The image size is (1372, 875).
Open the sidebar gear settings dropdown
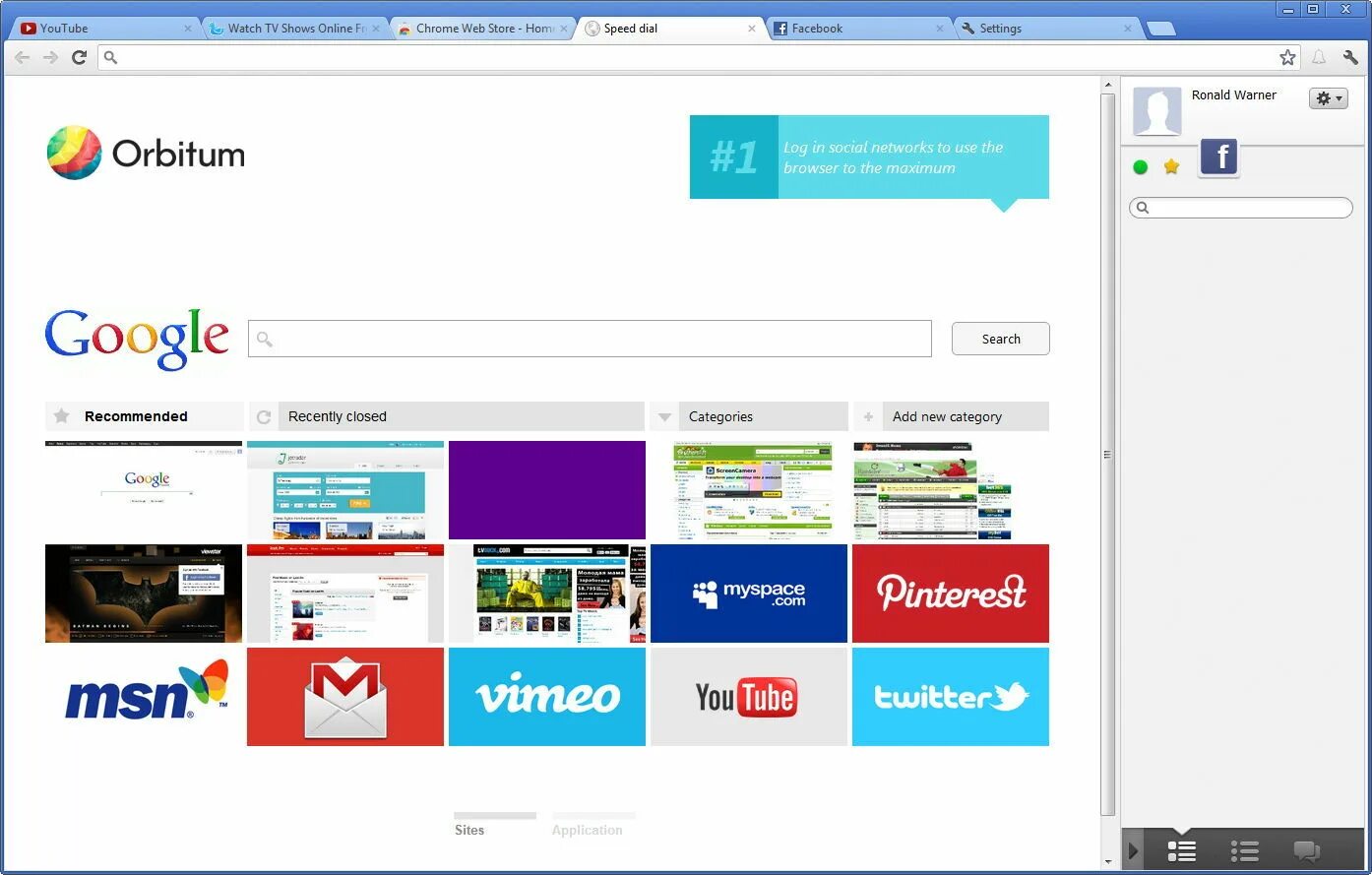(x=1329, y=98)
